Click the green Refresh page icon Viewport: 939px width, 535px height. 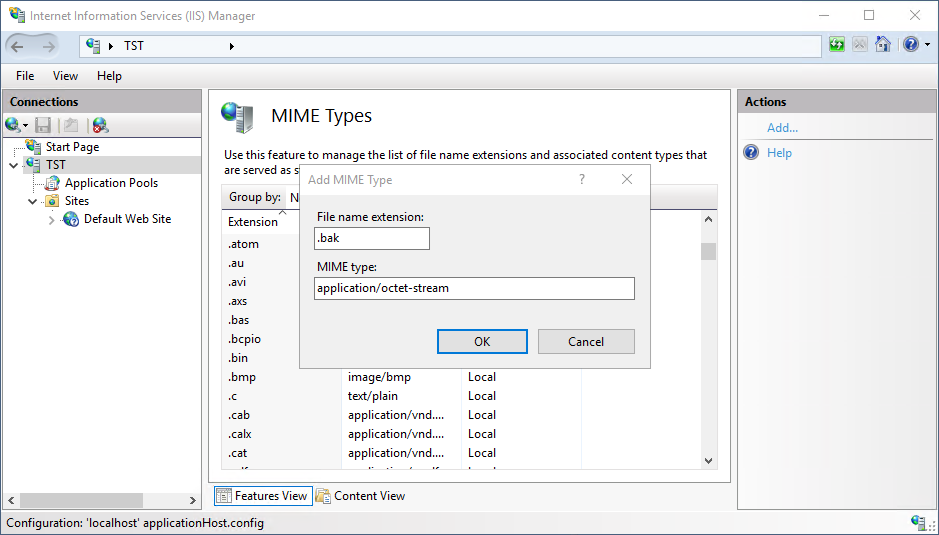pos(837,44)
